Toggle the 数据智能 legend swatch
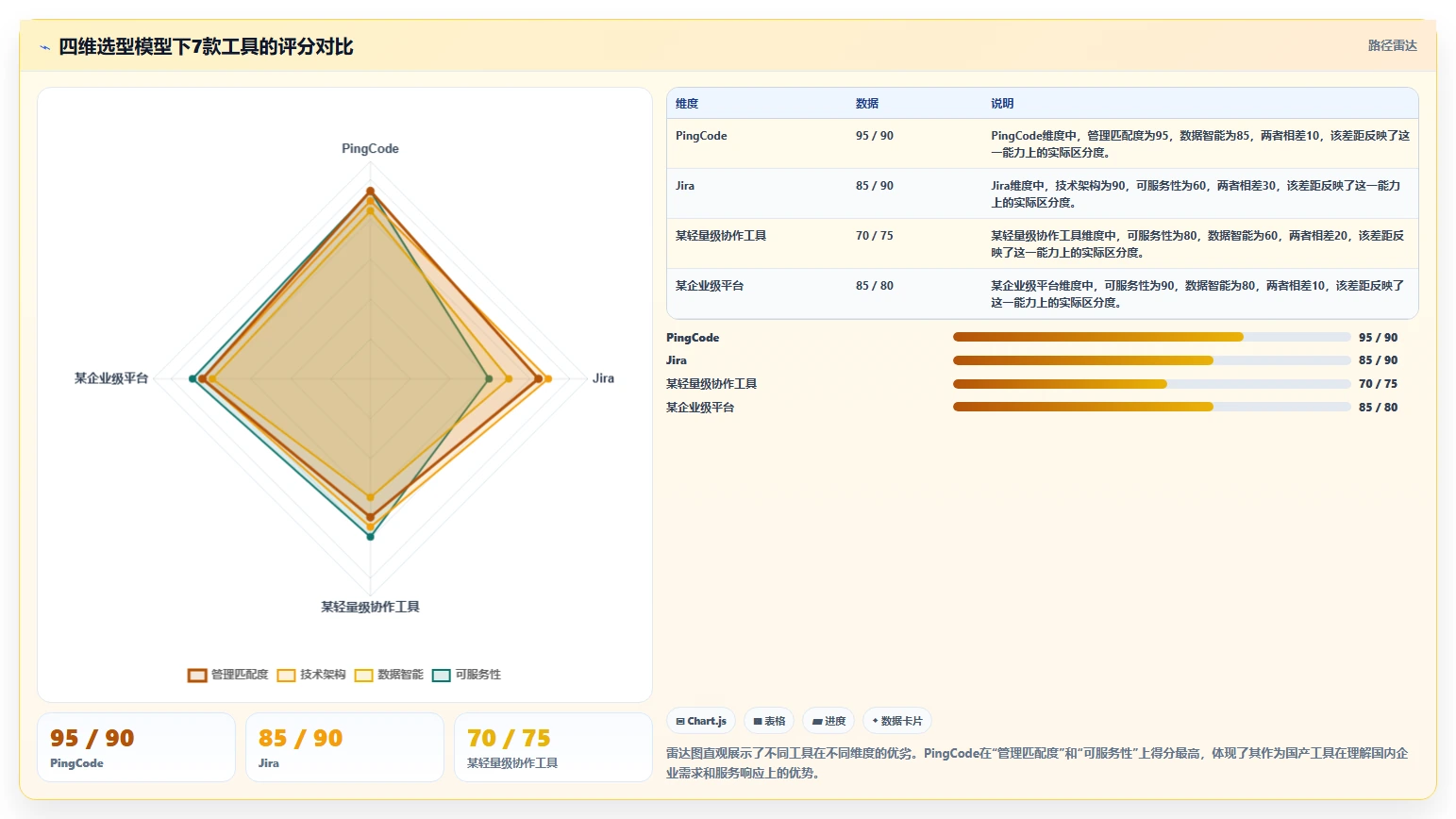 [363, 675]
